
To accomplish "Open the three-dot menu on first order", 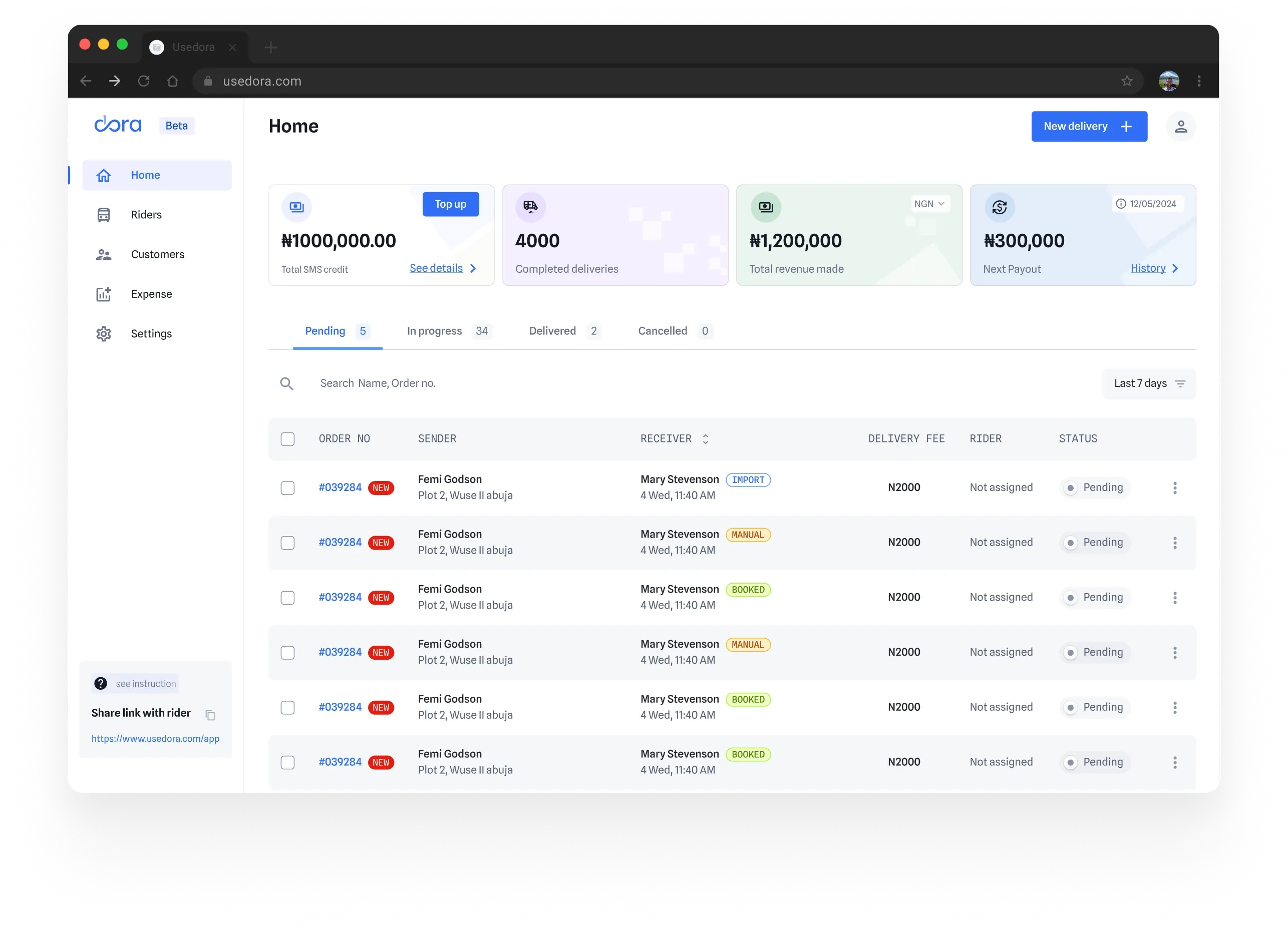I will 1175,487.
